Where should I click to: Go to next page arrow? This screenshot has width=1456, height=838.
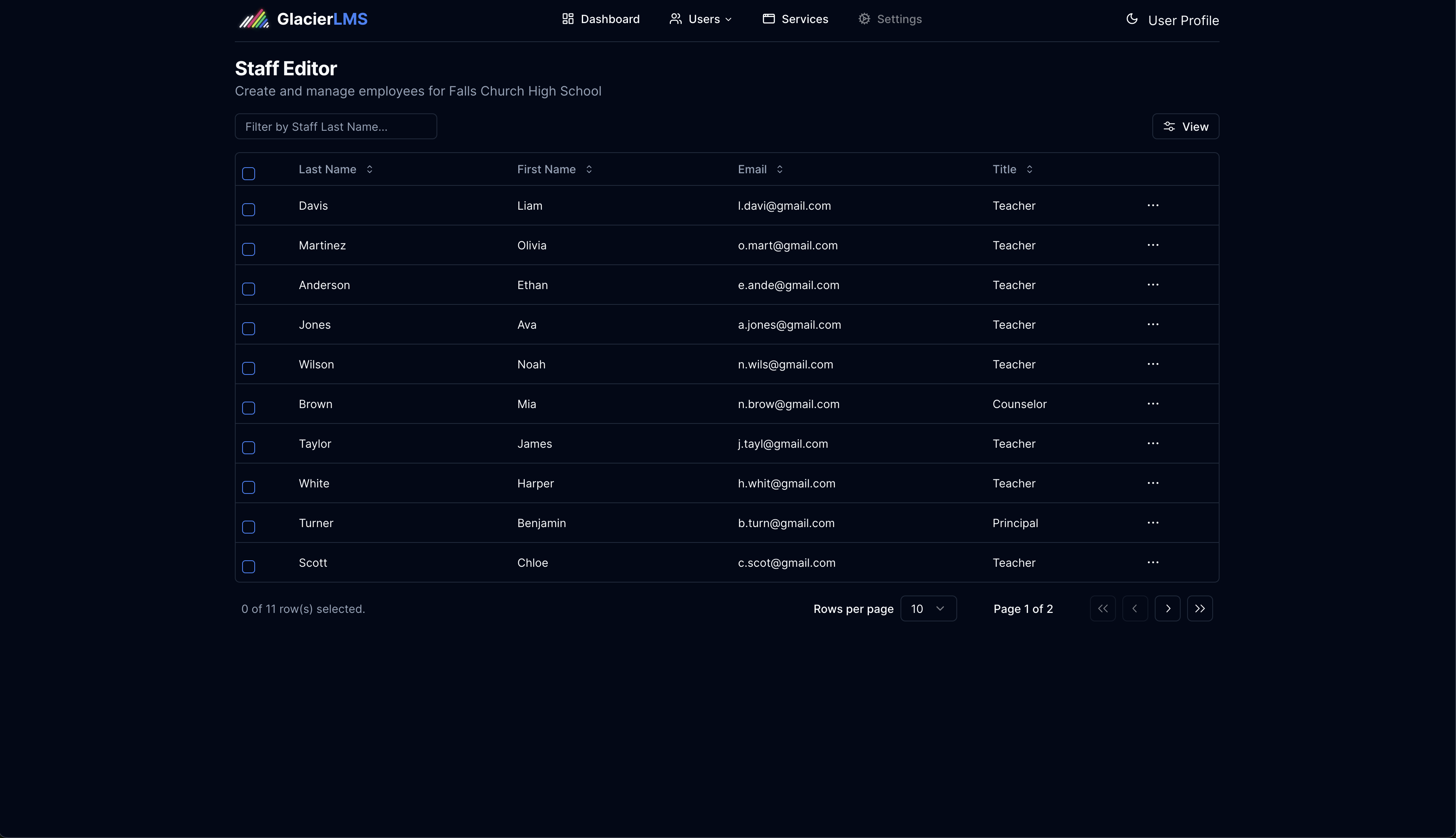click(x=1167, y=609)
